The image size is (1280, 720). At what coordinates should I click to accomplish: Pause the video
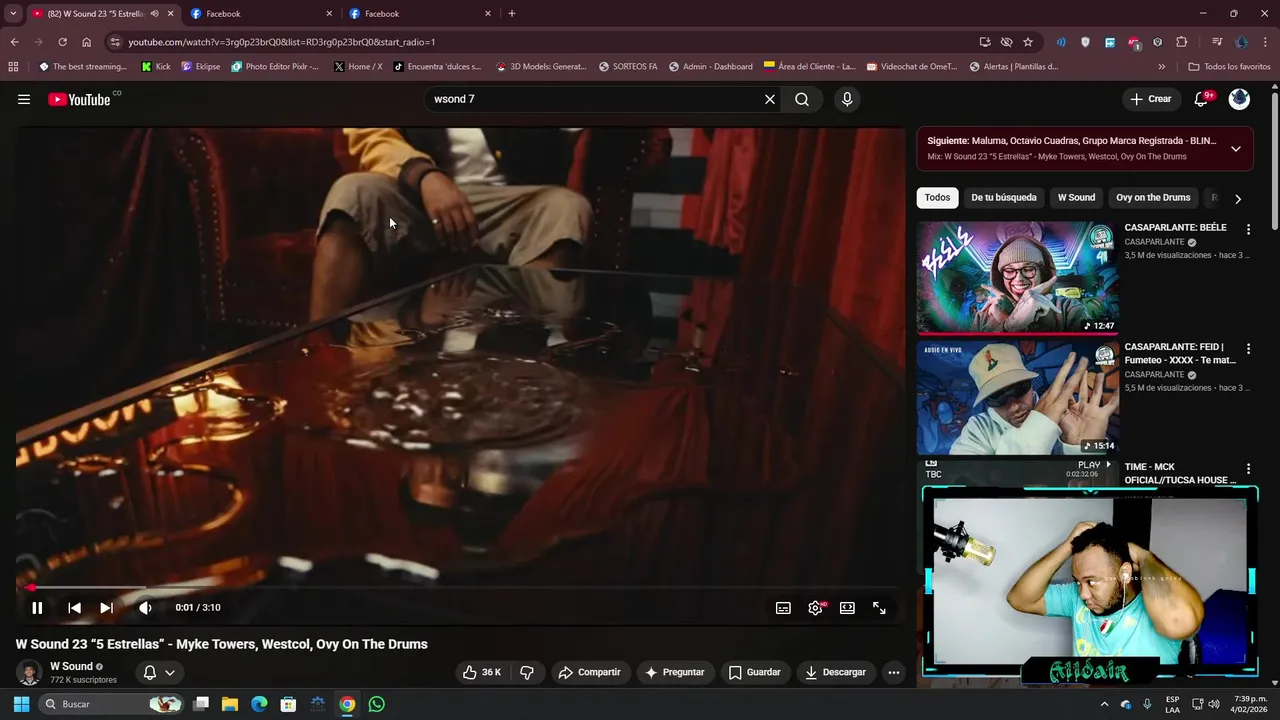click(37, 608)
